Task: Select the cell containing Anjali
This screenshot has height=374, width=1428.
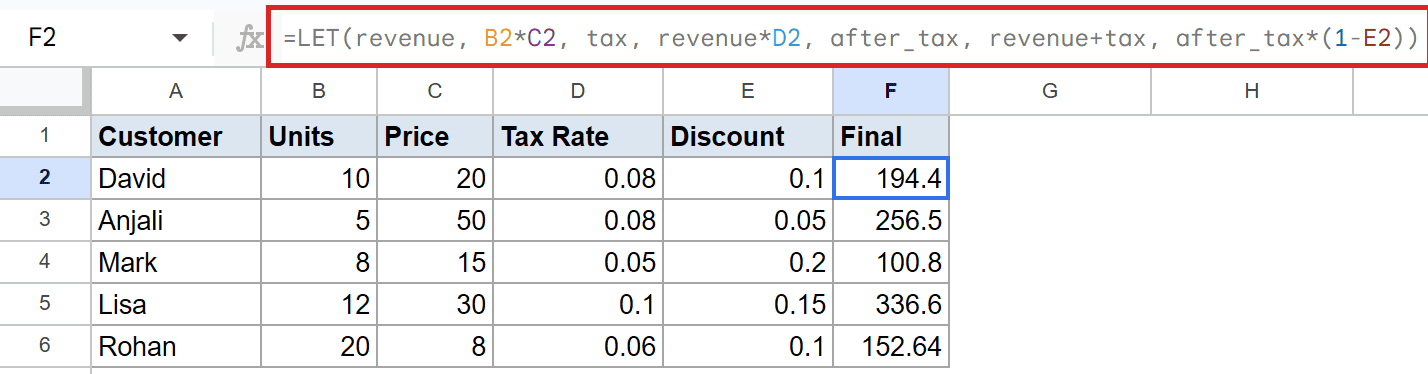Action: pyautogui.click(x=176, y=220)
